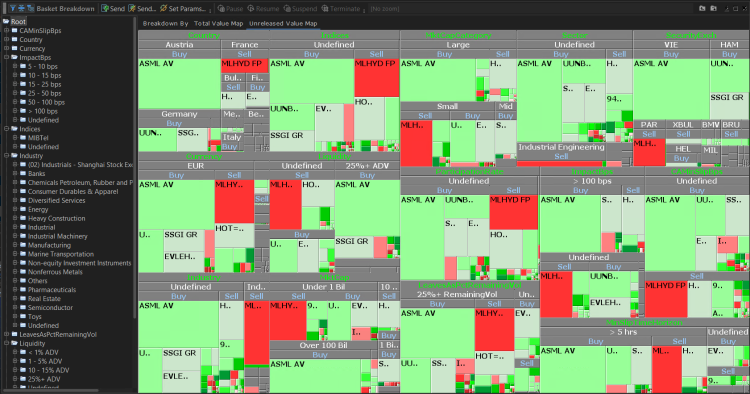The image size is (750, 394).
Task: Collapse the Indices tree node
Action: (7, 129)
